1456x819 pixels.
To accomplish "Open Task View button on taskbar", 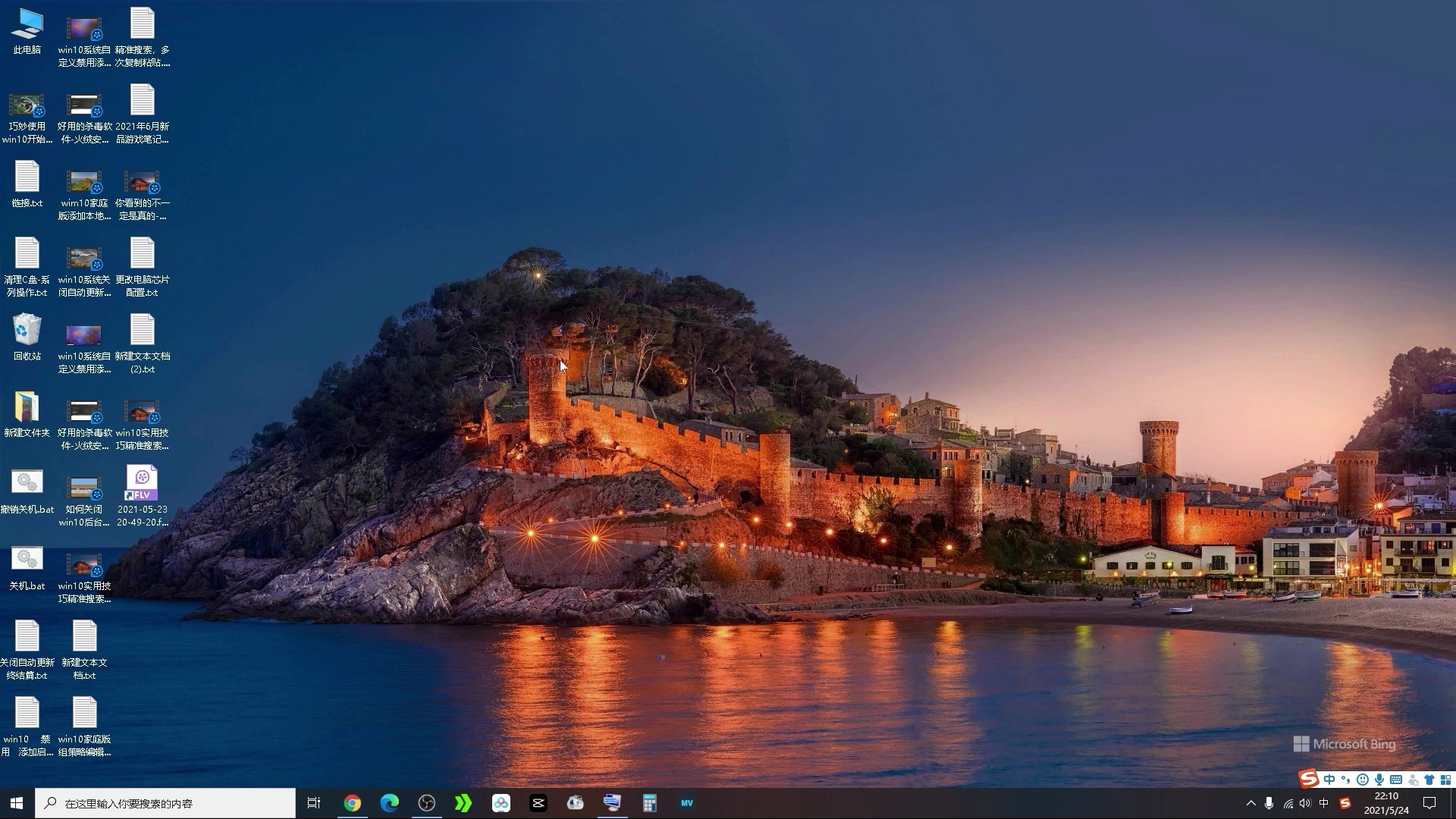I will tap(313, 803).
